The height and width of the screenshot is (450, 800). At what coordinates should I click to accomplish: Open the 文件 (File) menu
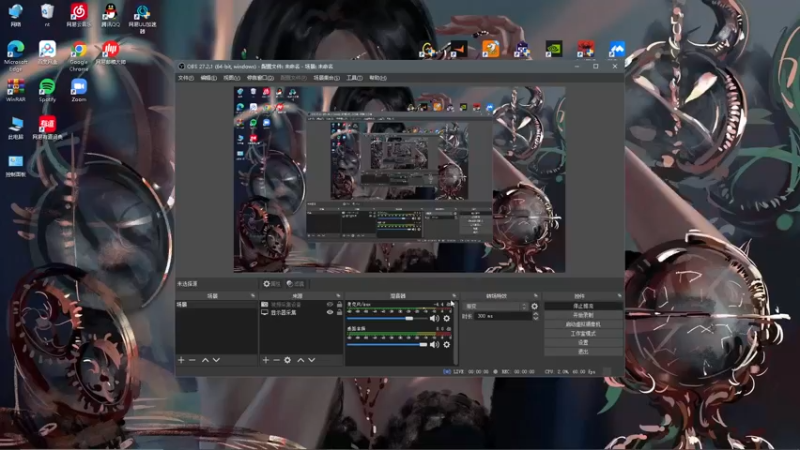(186, 78)
